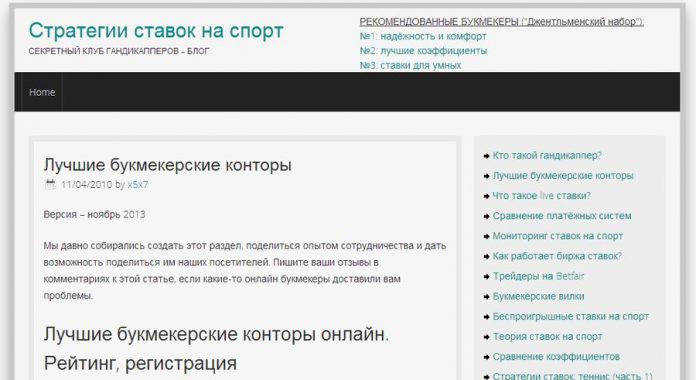Visit link №3: ставки для умных

tap(410, 65)
